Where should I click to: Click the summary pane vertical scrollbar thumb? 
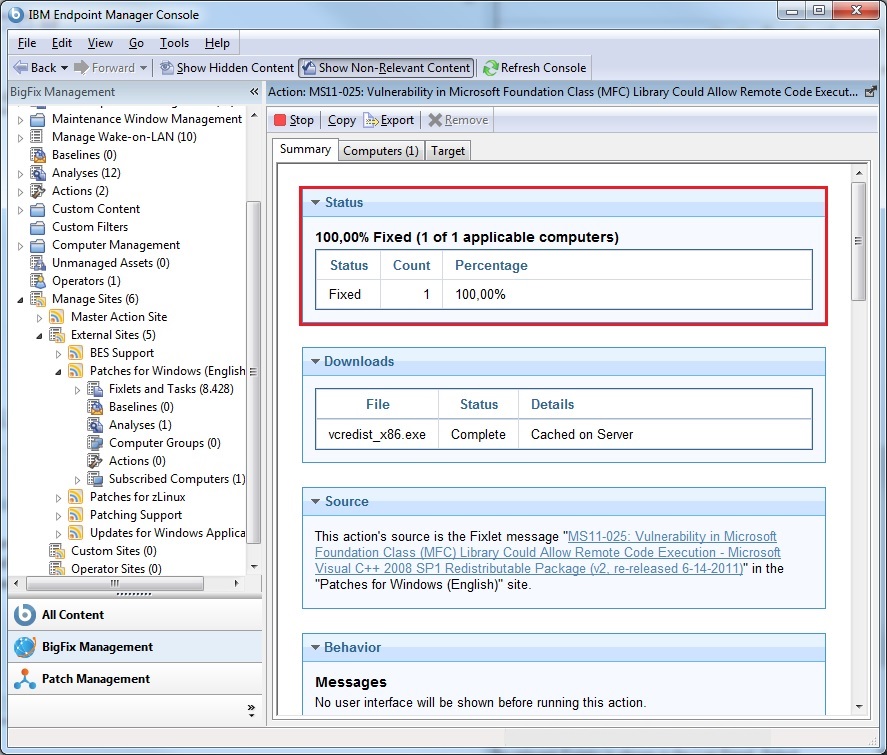(858, 241)
